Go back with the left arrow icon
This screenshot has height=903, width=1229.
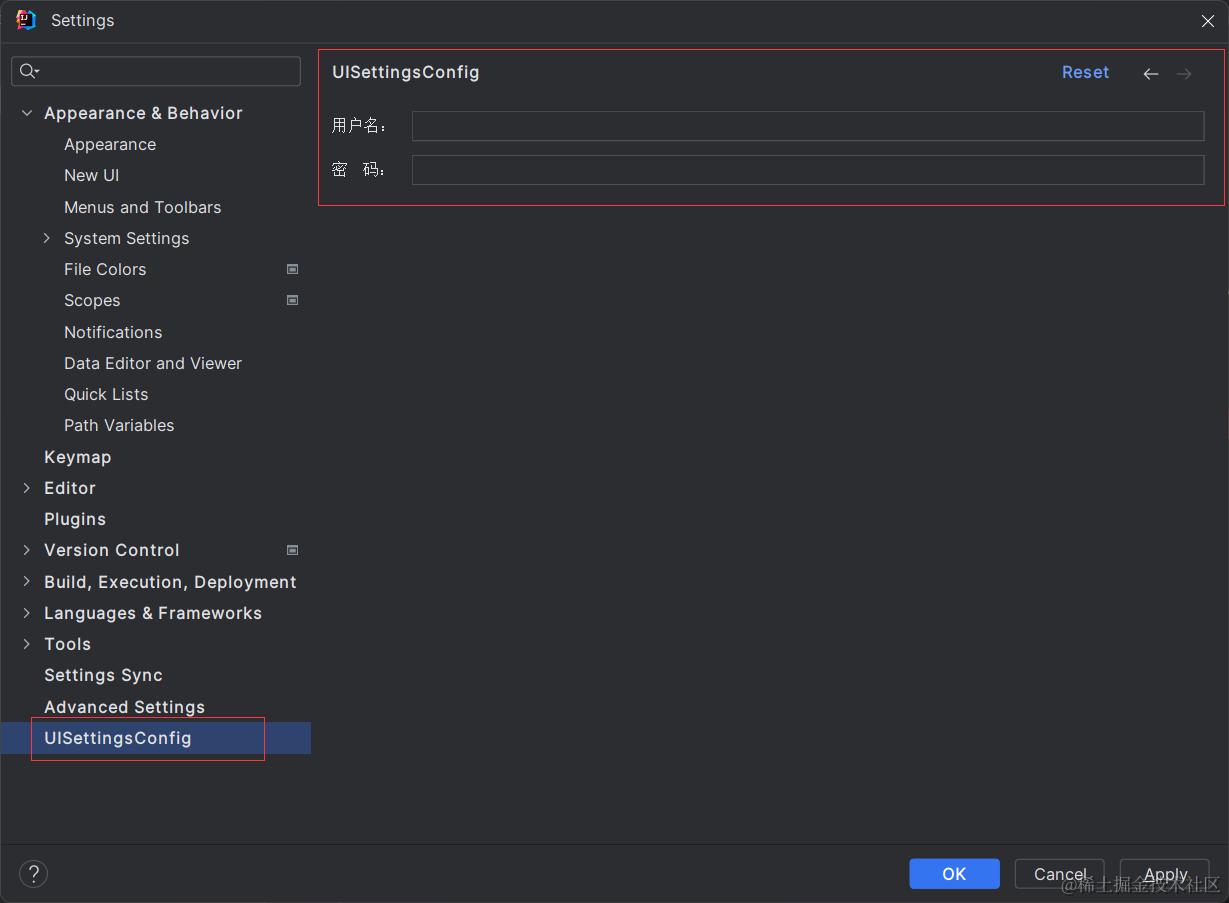coord(1151,73)
